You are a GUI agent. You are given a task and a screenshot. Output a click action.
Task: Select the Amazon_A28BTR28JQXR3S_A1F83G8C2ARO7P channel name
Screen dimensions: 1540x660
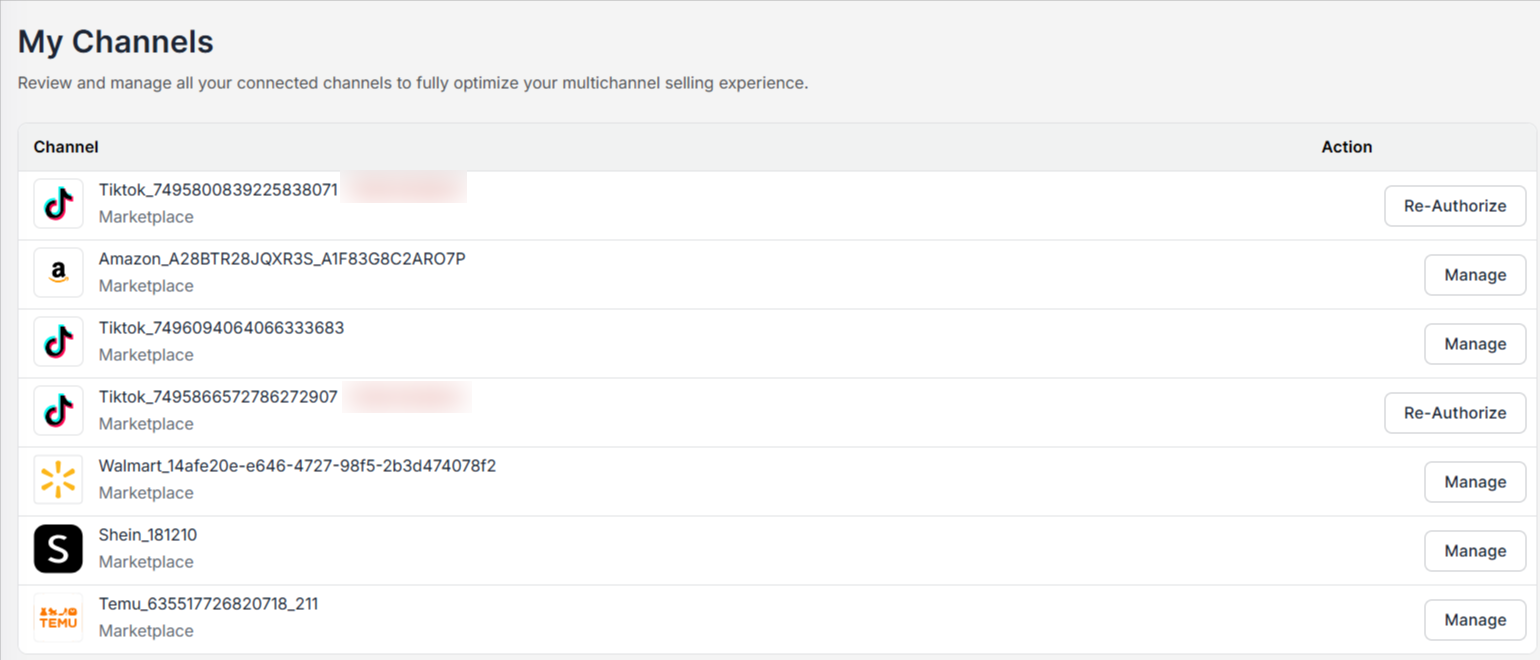tap(282, 259)
